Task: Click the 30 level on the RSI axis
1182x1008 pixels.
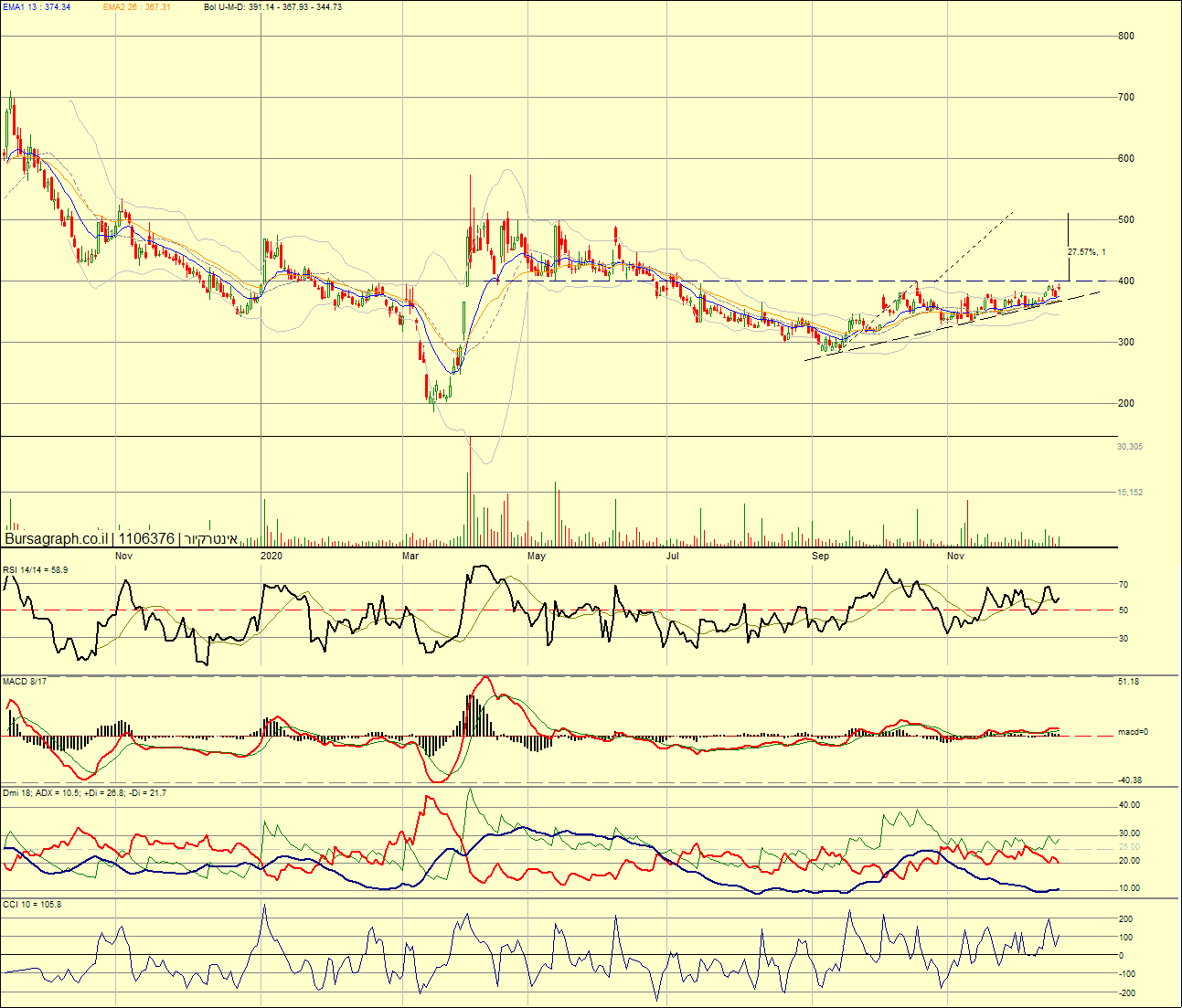Action: point(1123,639)
